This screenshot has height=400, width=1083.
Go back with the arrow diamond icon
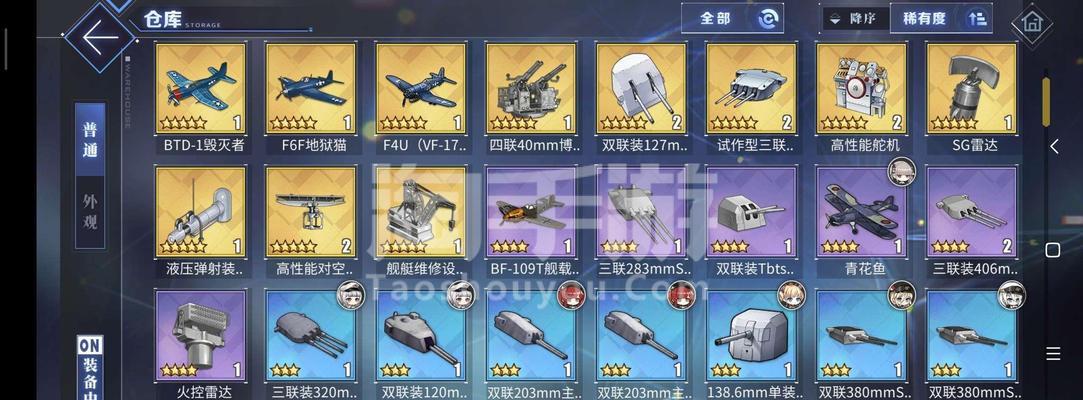coord(100,37)
